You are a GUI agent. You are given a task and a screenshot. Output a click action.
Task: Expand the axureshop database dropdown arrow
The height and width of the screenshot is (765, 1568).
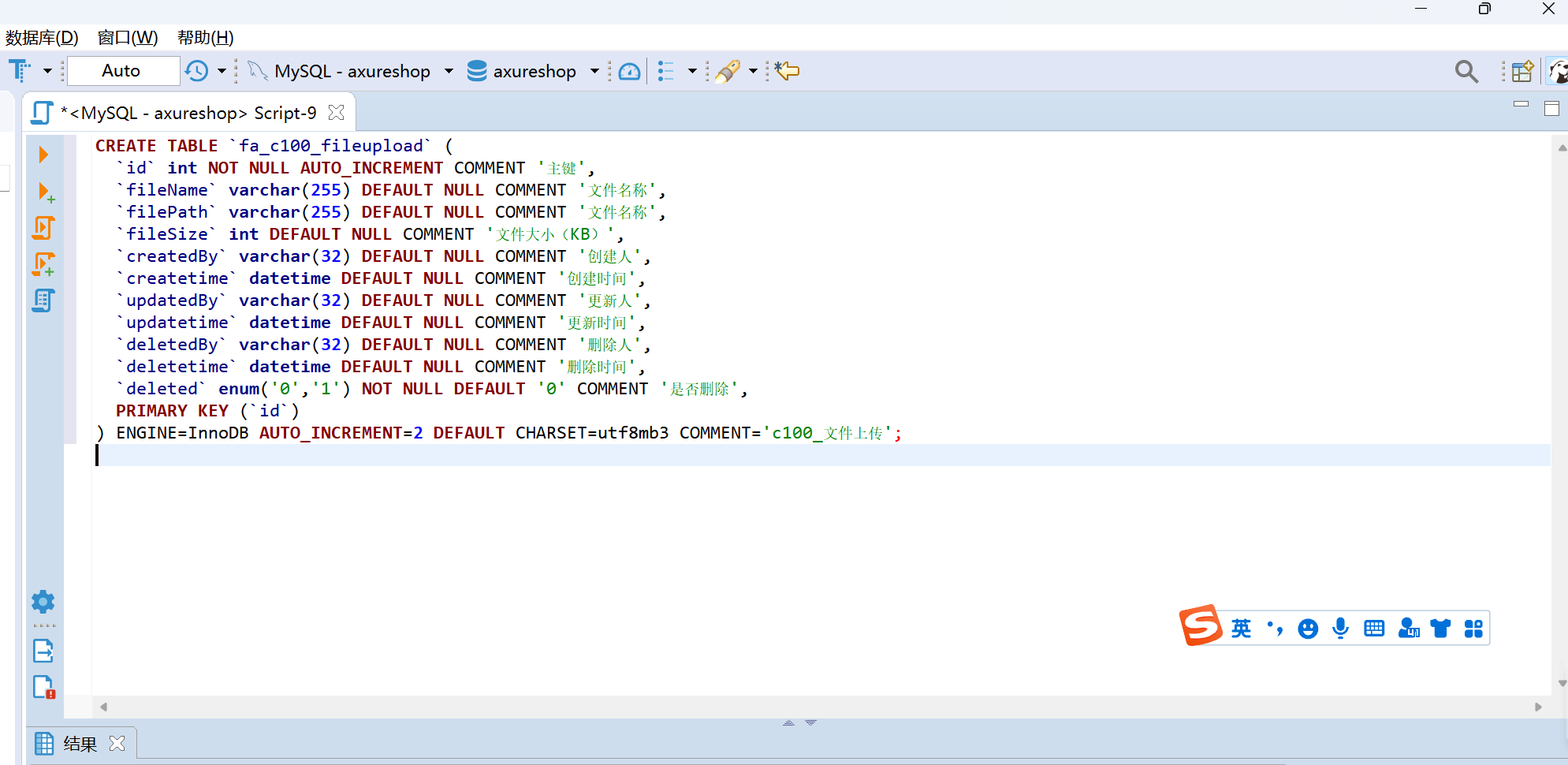(x=594, y=71)
